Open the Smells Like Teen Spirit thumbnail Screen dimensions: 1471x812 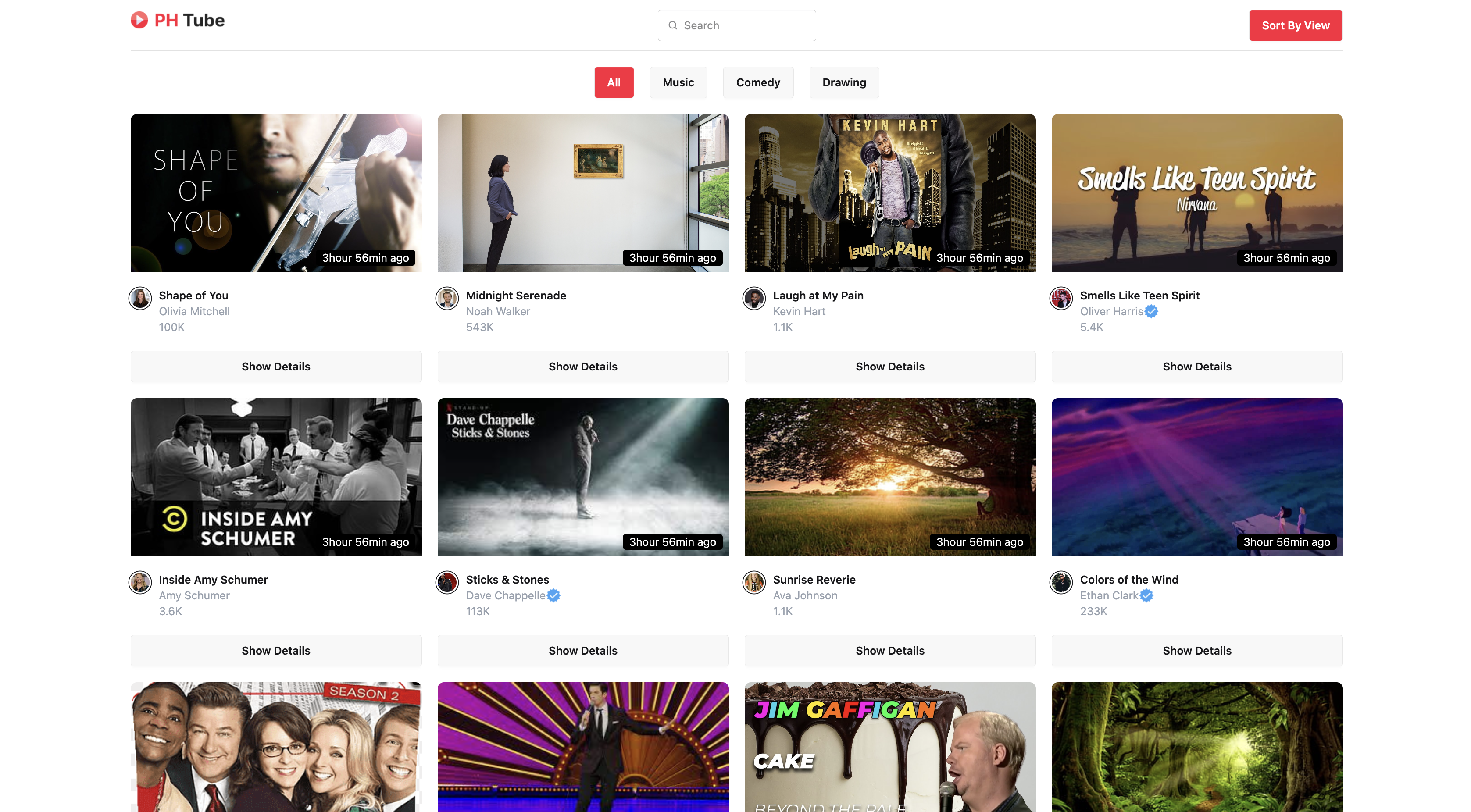coord(1197,193)
